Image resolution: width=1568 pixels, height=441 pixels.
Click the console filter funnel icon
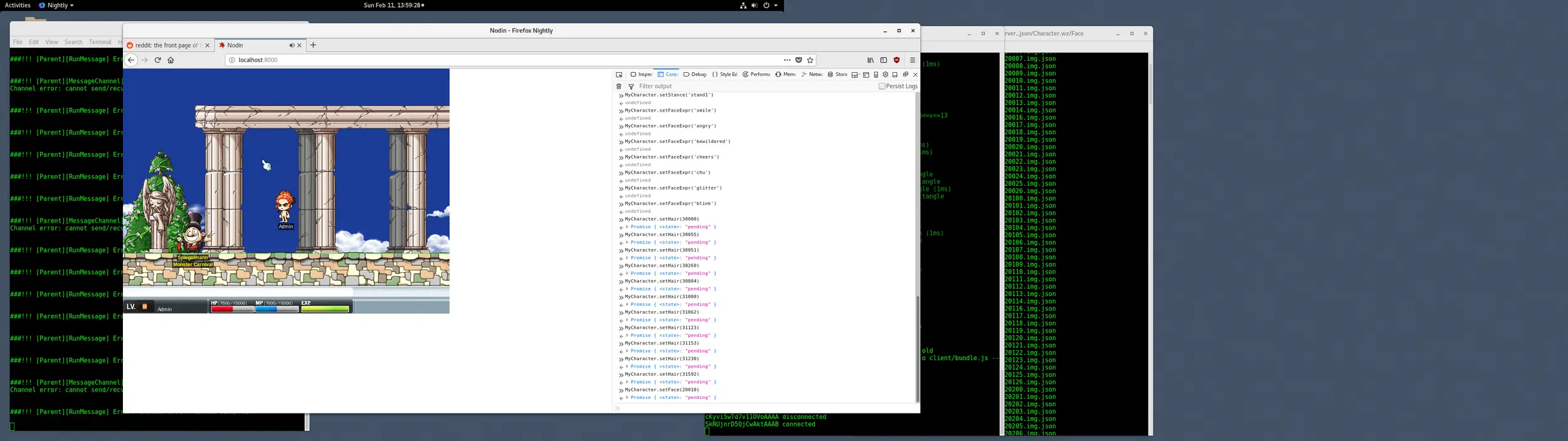[x=631, y=87]
